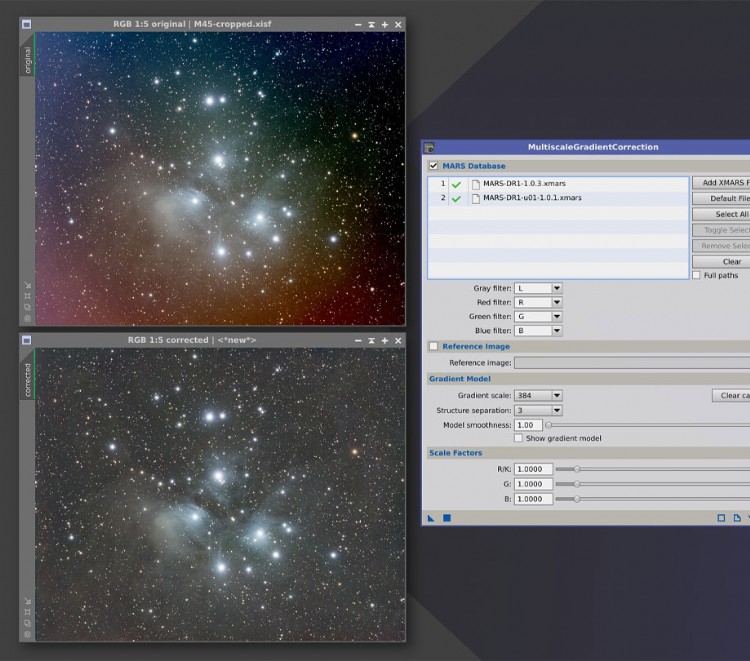Open the Gradient scale dropdown

[x=538, y=396]
